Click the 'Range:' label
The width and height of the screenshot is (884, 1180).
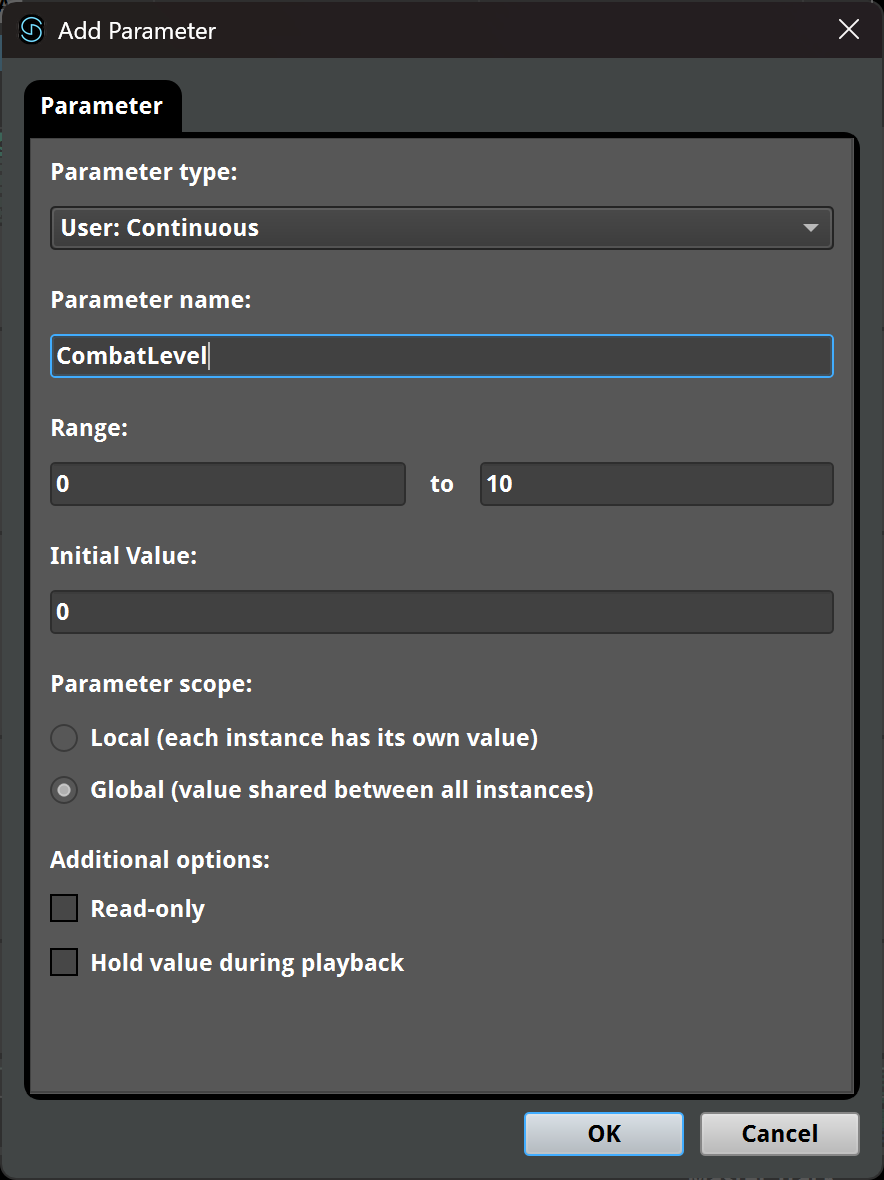[89, 428]
